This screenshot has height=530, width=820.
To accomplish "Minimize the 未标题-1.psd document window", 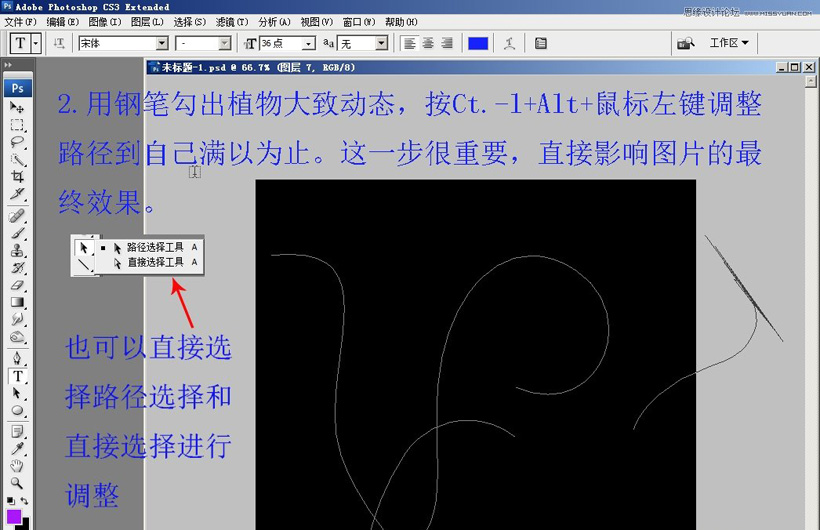I will (x=782, y=67).
